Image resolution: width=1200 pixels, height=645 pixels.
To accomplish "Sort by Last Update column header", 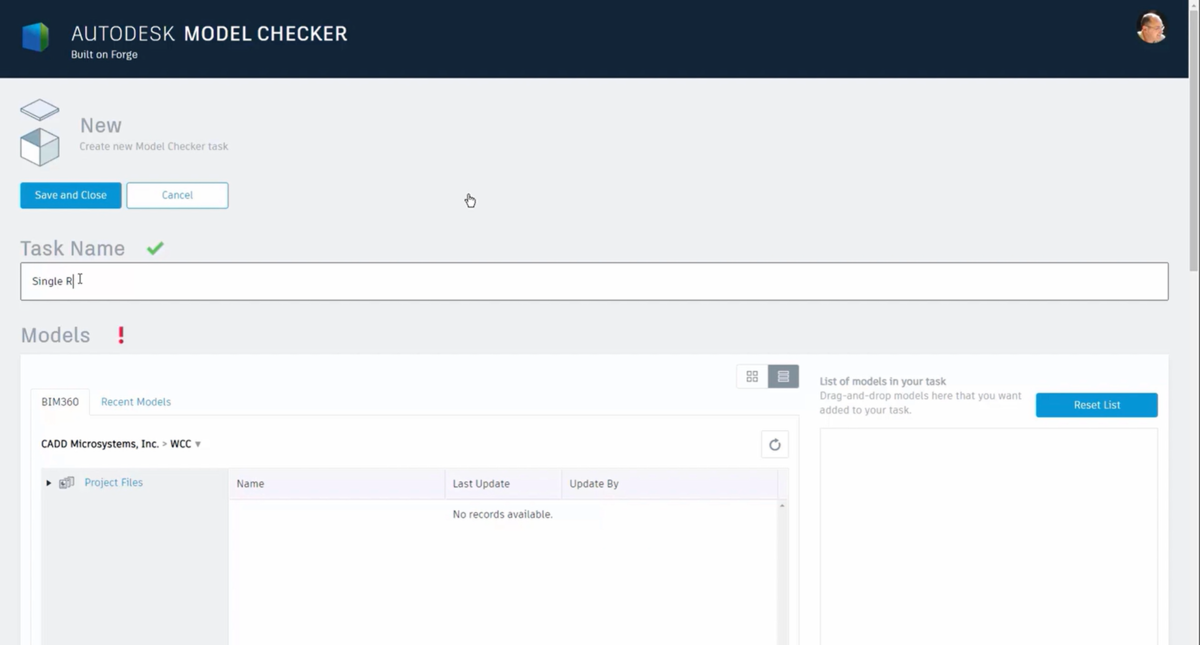I will point(503,484).
